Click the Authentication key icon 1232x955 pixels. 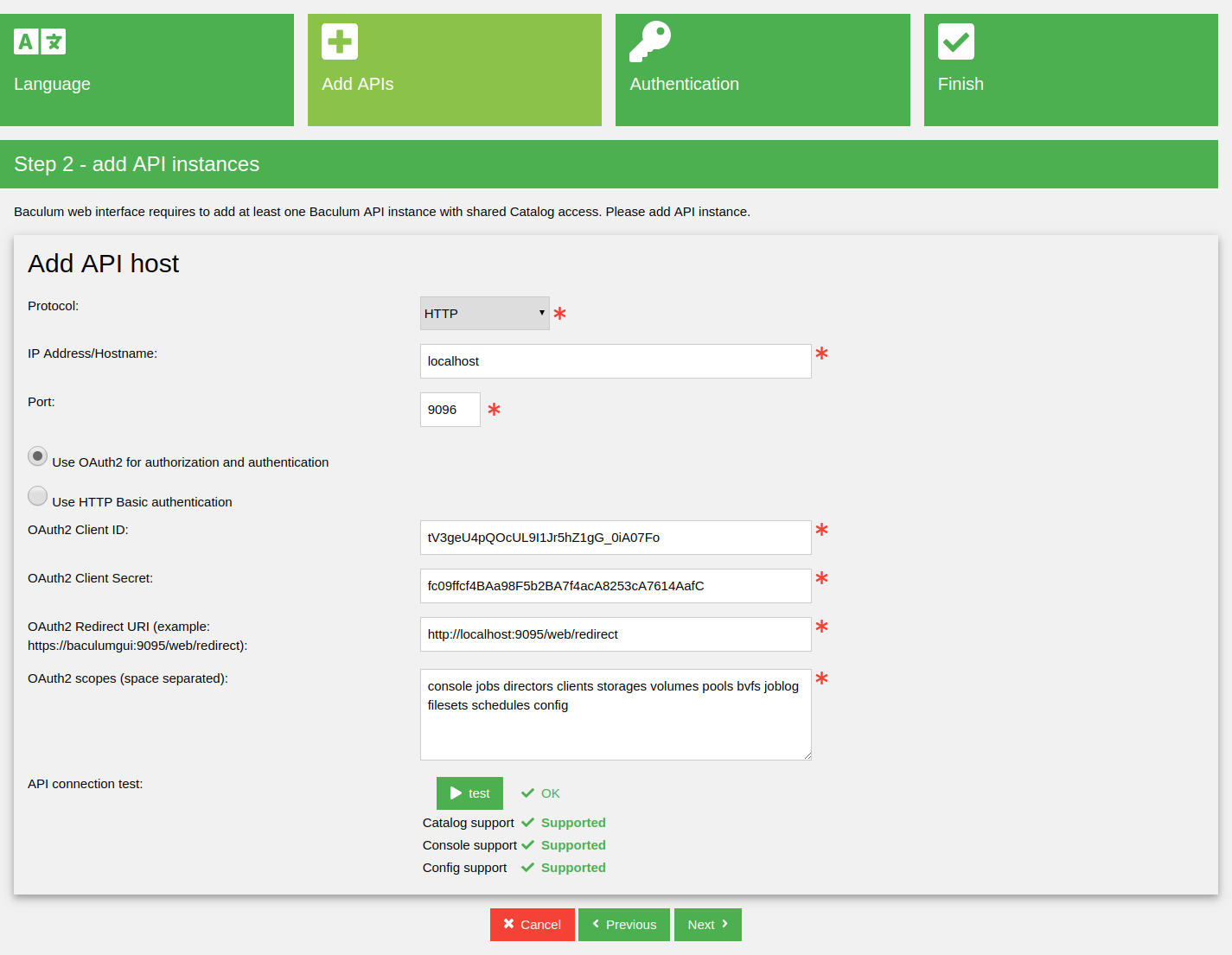click(650, 41)
